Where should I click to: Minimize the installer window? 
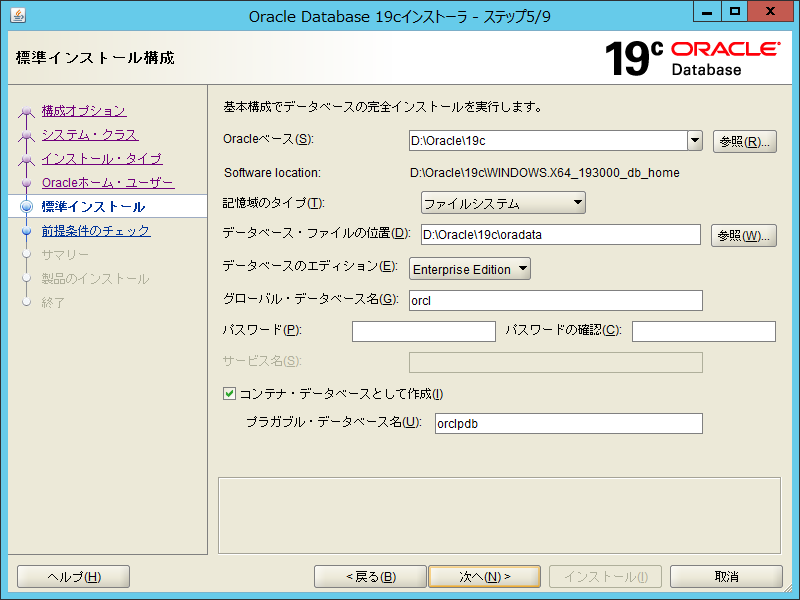click(x=707, y=11)
